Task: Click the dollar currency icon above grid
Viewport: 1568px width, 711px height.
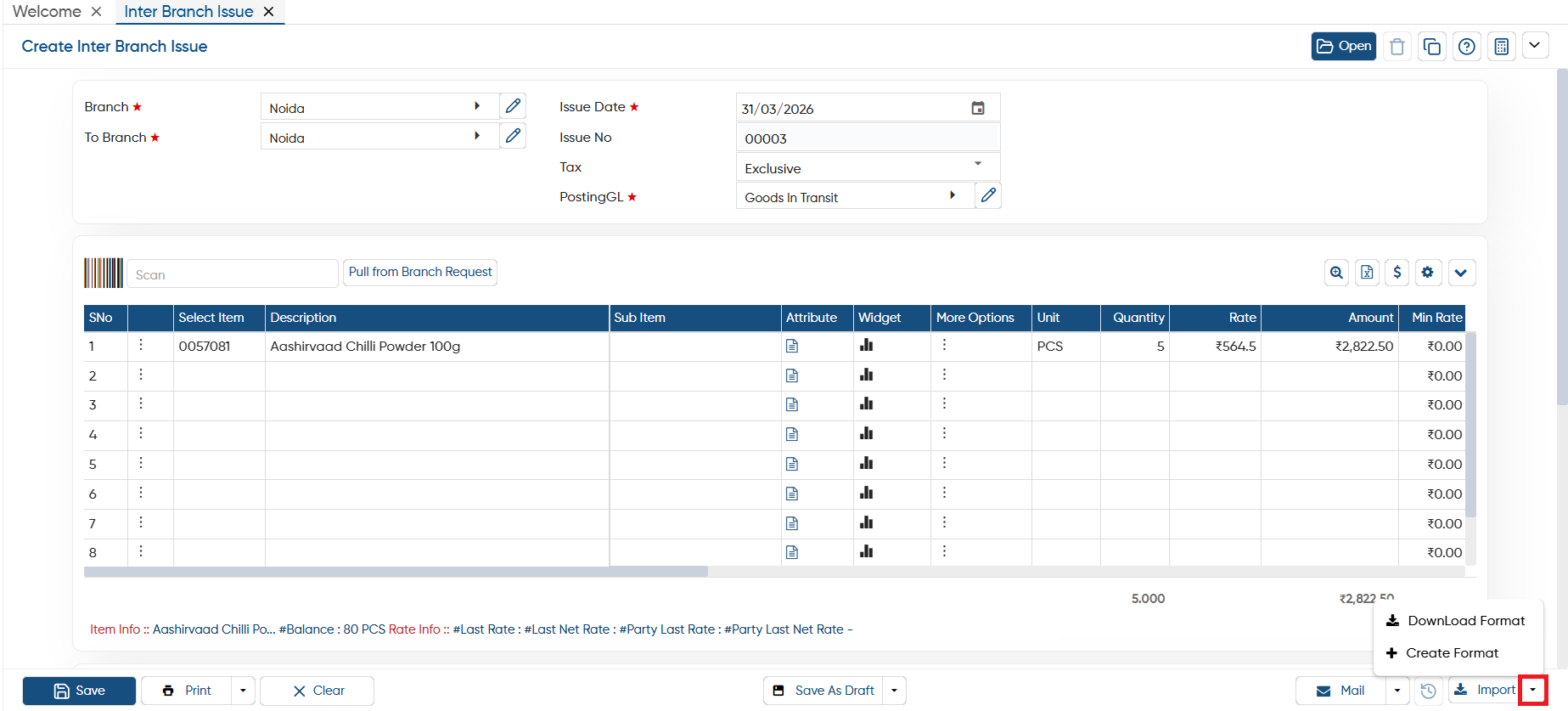Action: click(x=1397, y=273)
